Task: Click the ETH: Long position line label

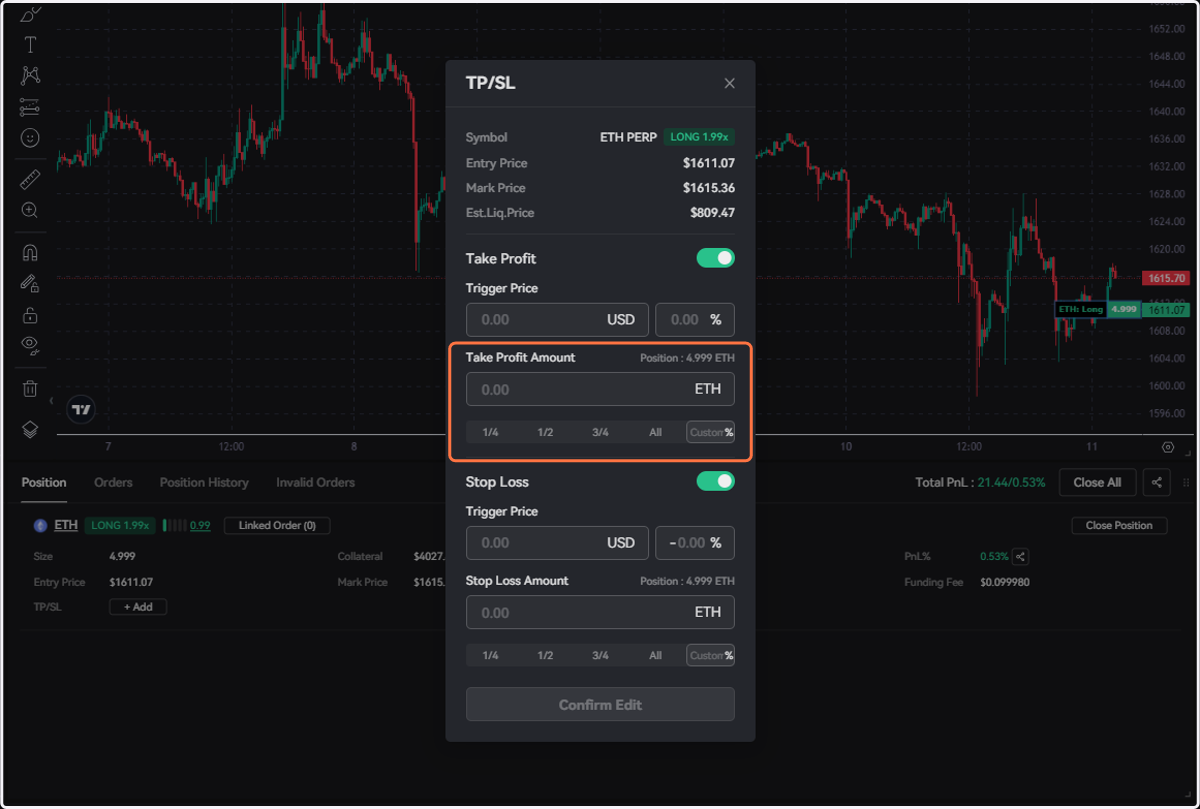Action: coord(1080,309)
